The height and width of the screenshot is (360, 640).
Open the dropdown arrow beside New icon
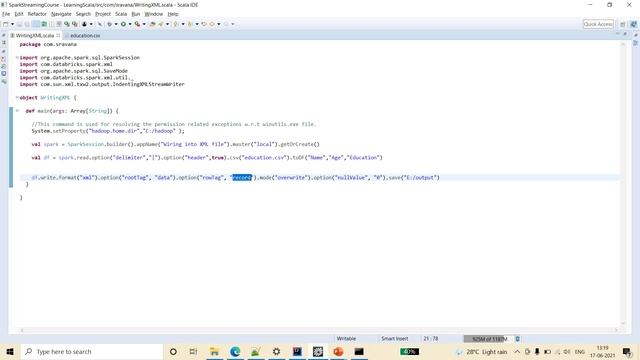point(12,24)
